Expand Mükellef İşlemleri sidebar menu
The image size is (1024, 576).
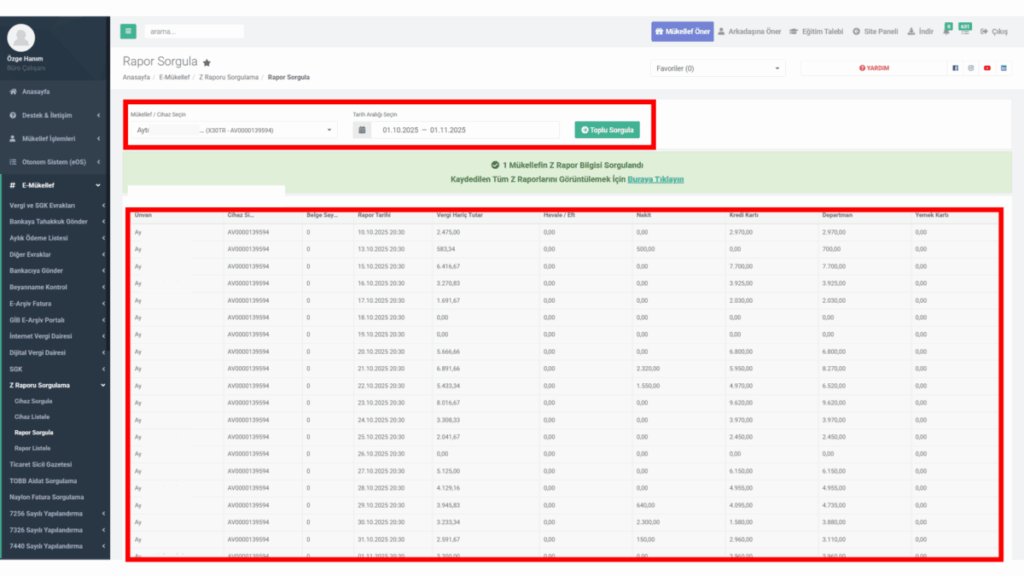55,138
